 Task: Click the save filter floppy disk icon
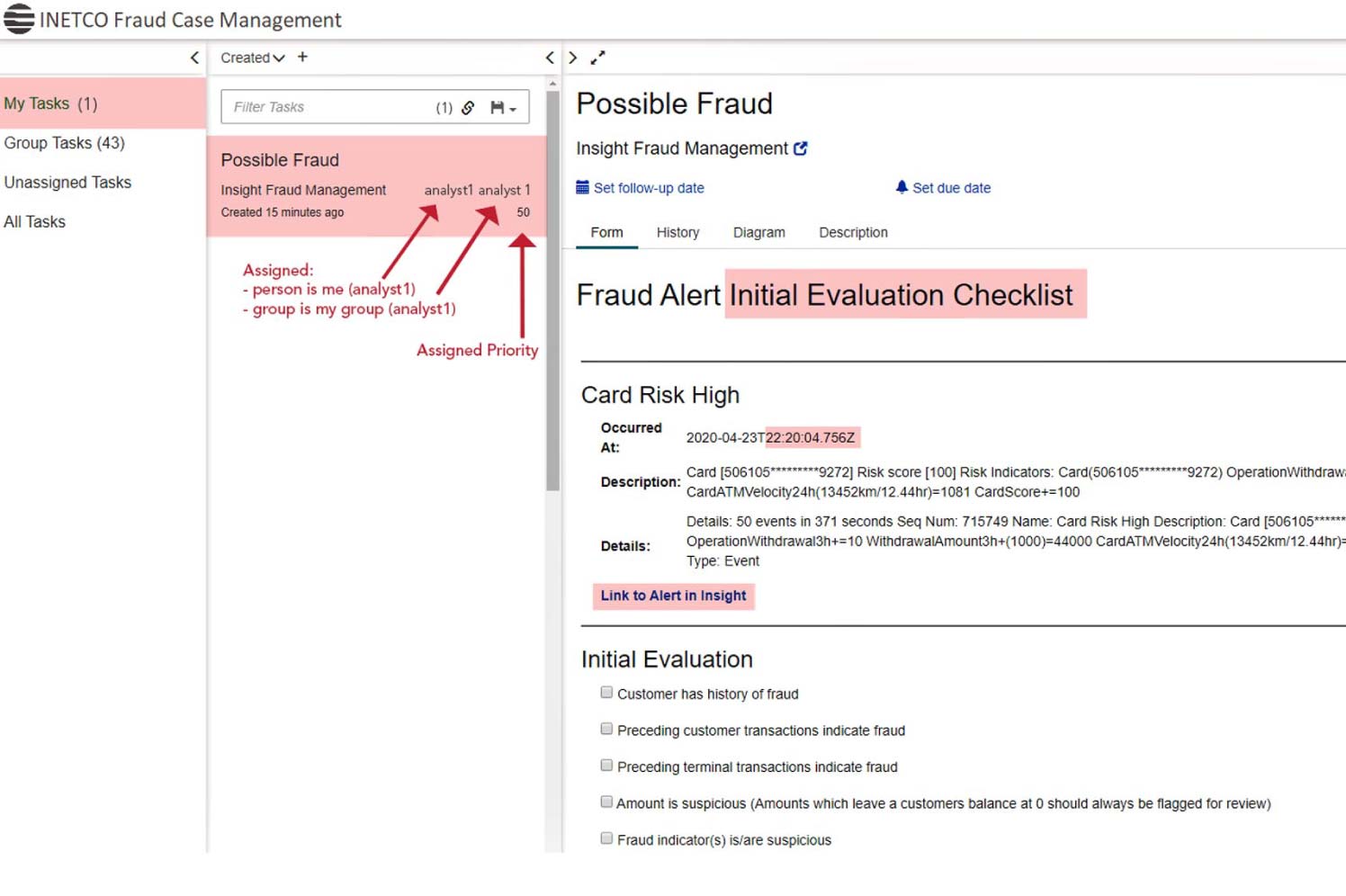(496, 107)
